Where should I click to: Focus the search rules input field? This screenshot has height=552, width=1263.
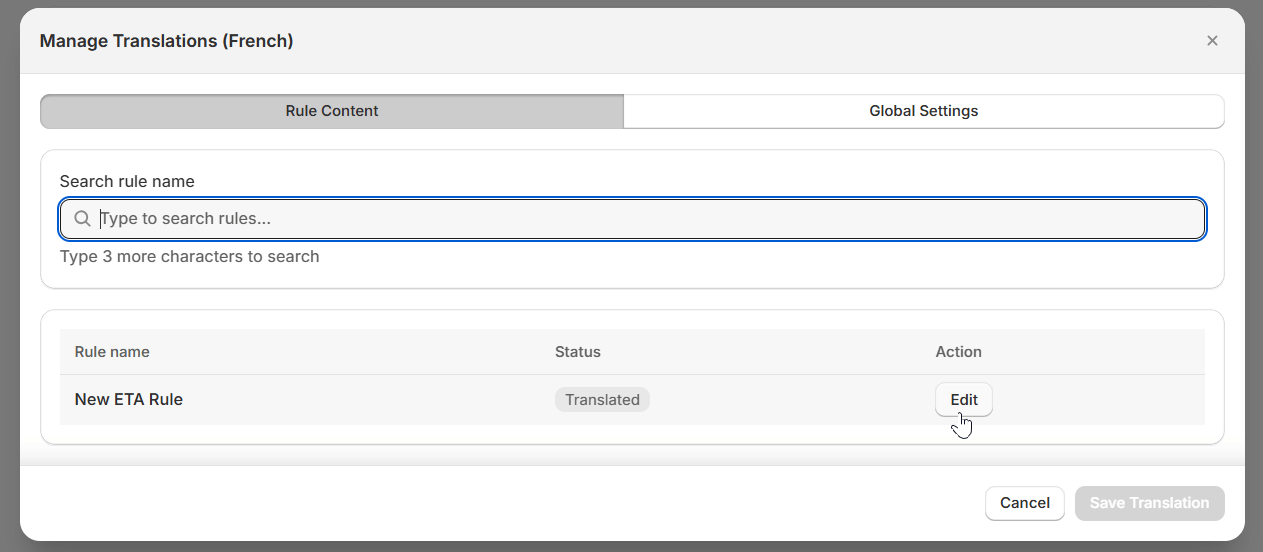point(640,219)
